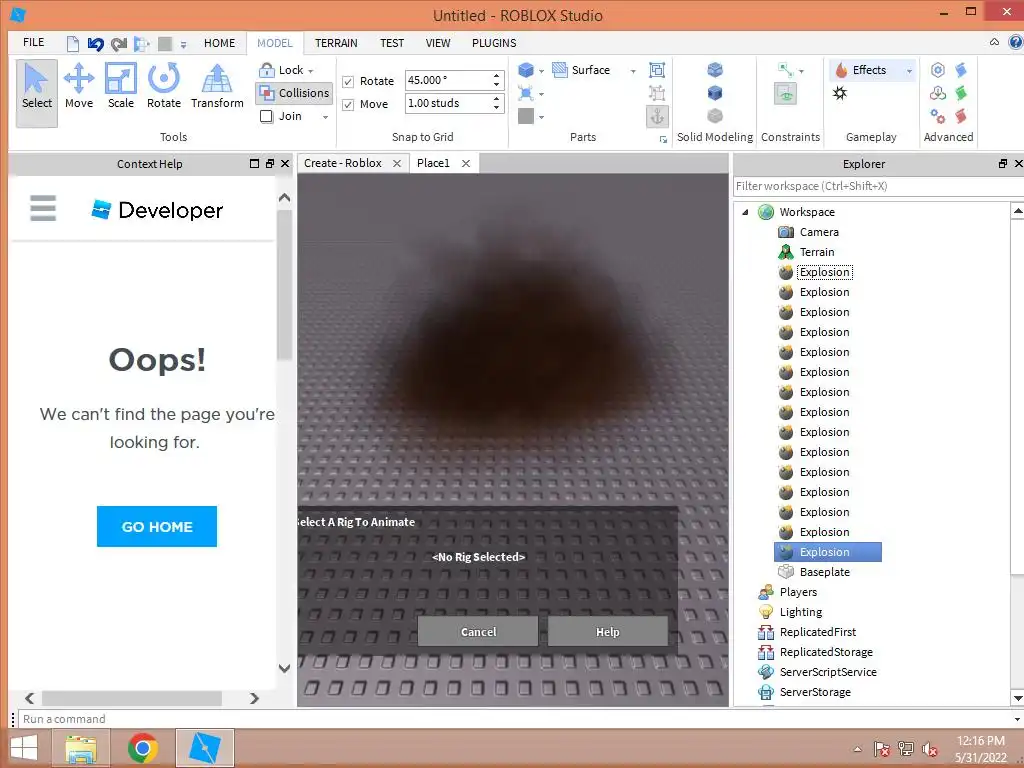This screenshot has width=1024, height=768.
Task: Select Baseplate in the Explorer tree
Action: tap(824, 572)
